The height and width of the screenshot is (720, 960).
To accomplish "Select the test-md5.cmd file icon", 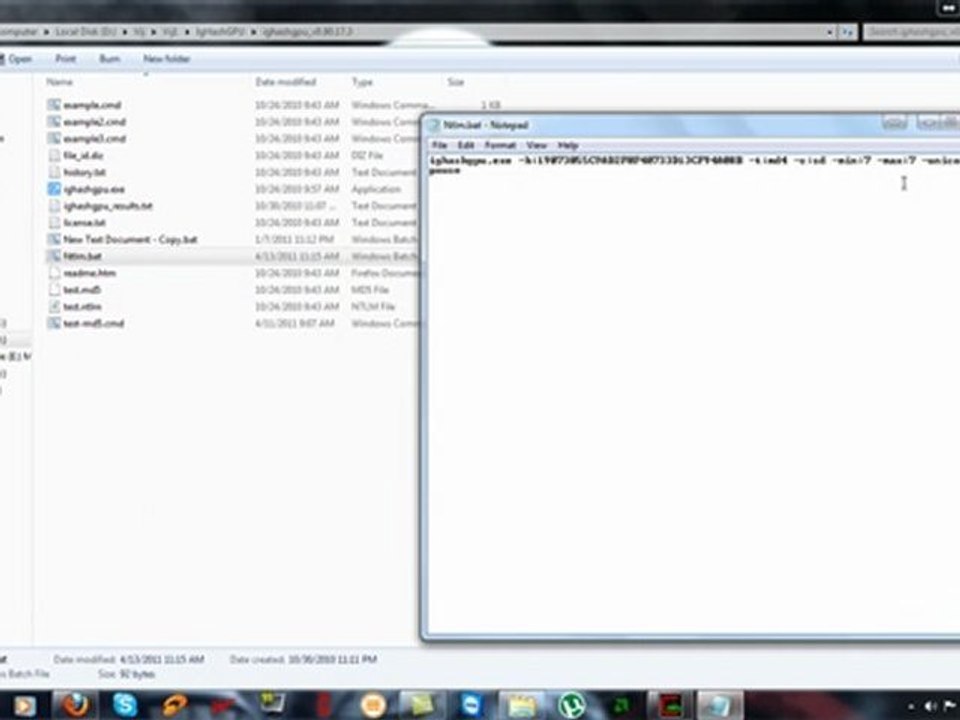I will point(54,323).
